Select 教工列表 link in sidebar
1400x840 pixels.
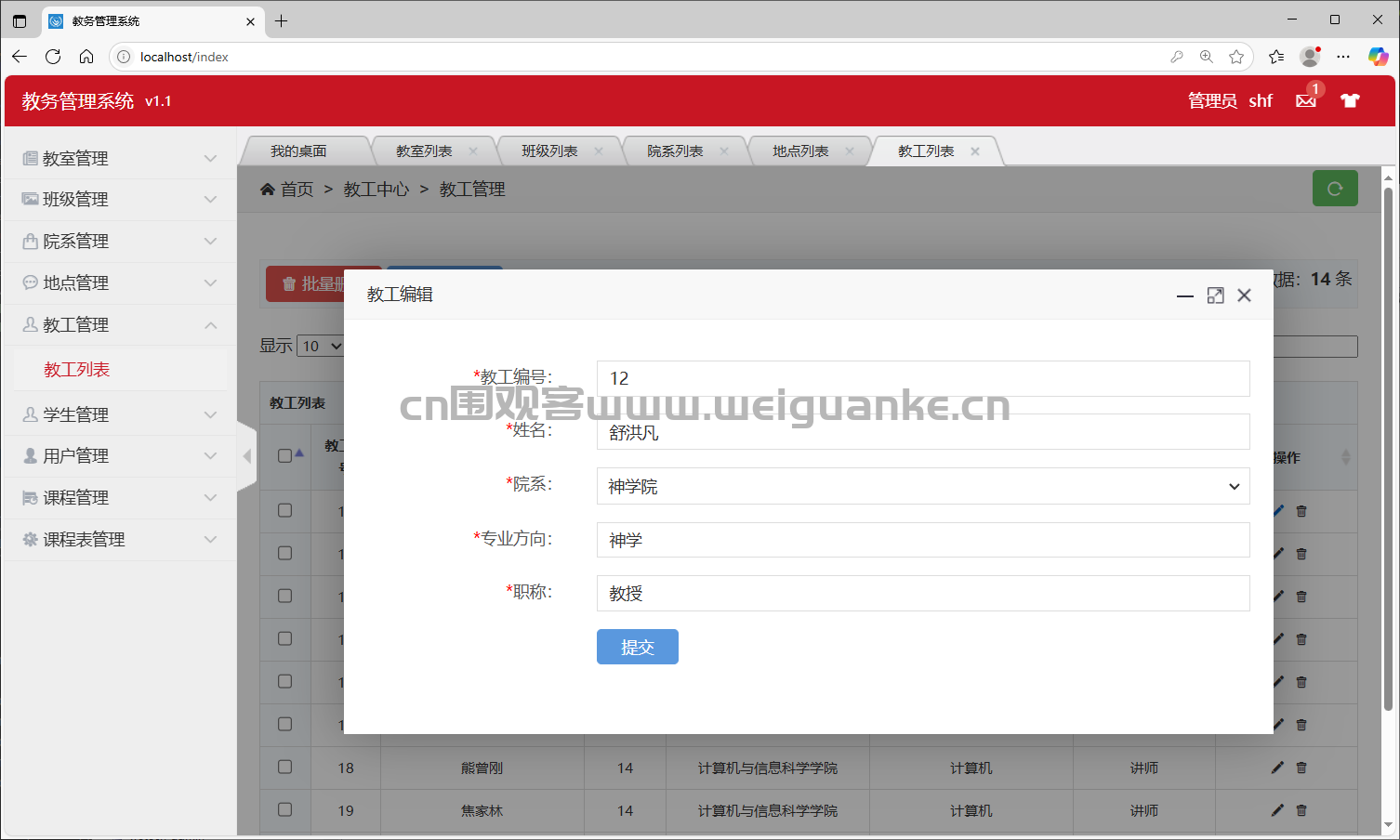click(77, 370)
